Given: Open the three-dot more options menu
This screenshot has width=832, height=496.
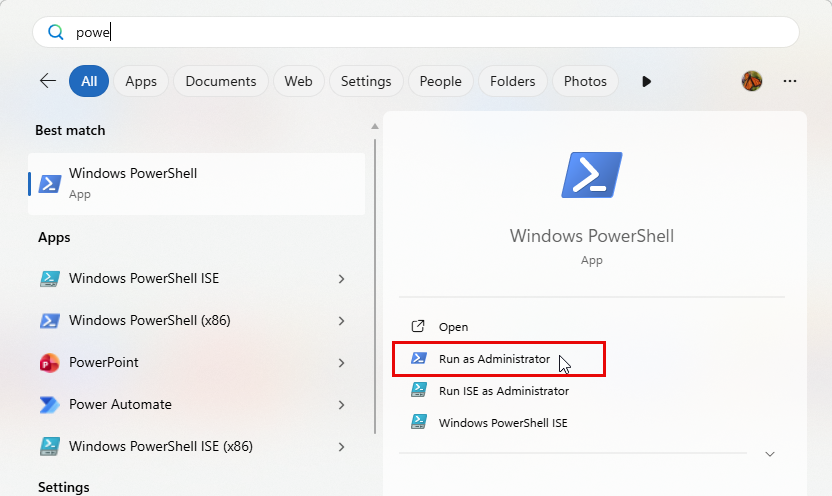Looking at the screenshot, I should click(x=790, y=81).
